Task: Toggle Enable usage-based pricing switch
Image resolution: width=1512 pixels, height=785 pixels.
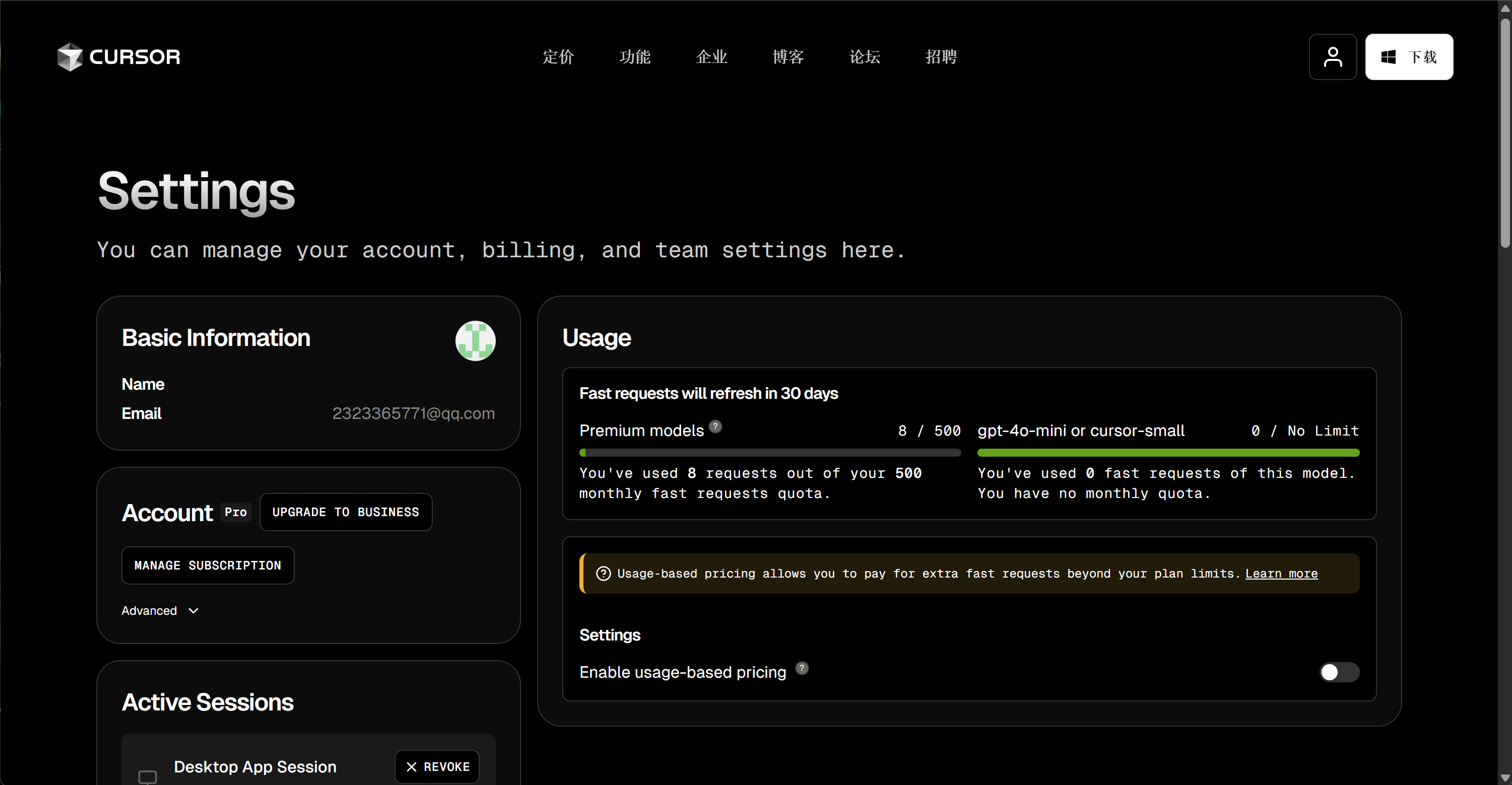Action: point(1339,672)
